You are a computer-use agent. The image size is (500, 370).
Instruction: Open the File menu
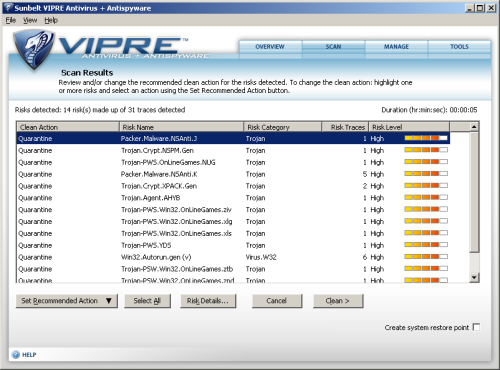click(11, 20)
